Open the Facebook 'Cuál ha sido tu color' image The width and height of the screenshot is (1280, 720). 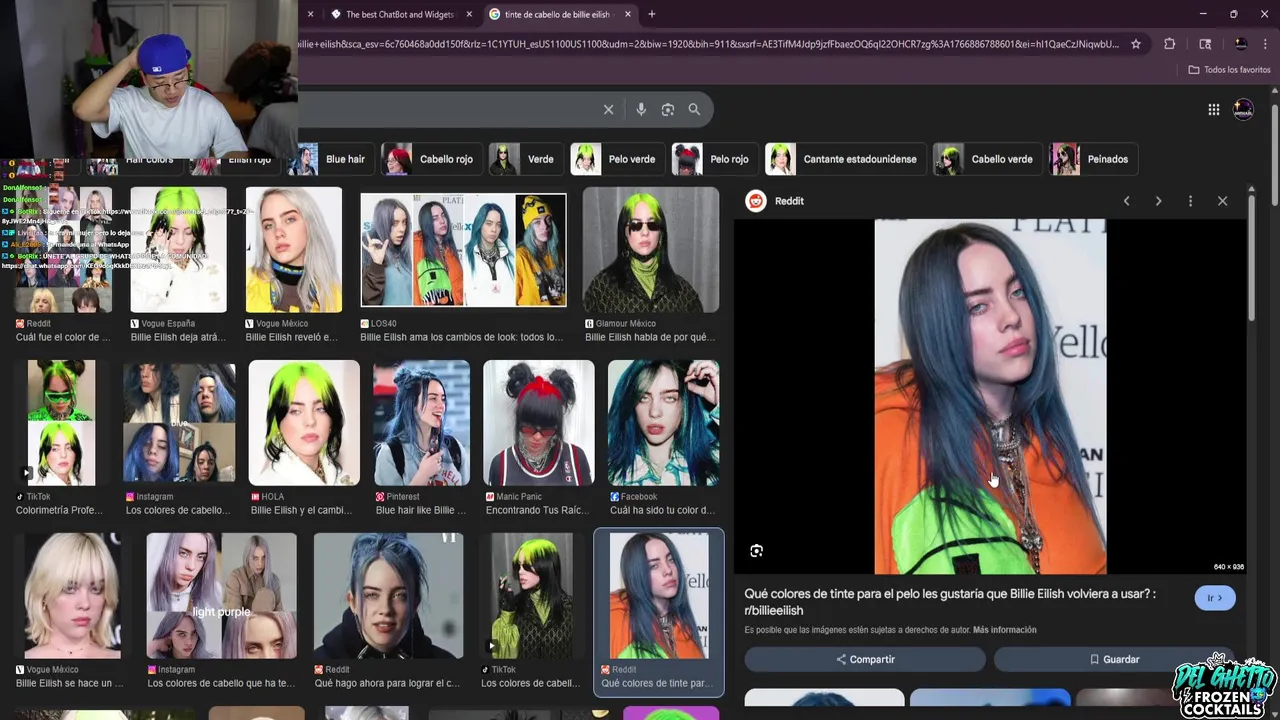point(663,423)
